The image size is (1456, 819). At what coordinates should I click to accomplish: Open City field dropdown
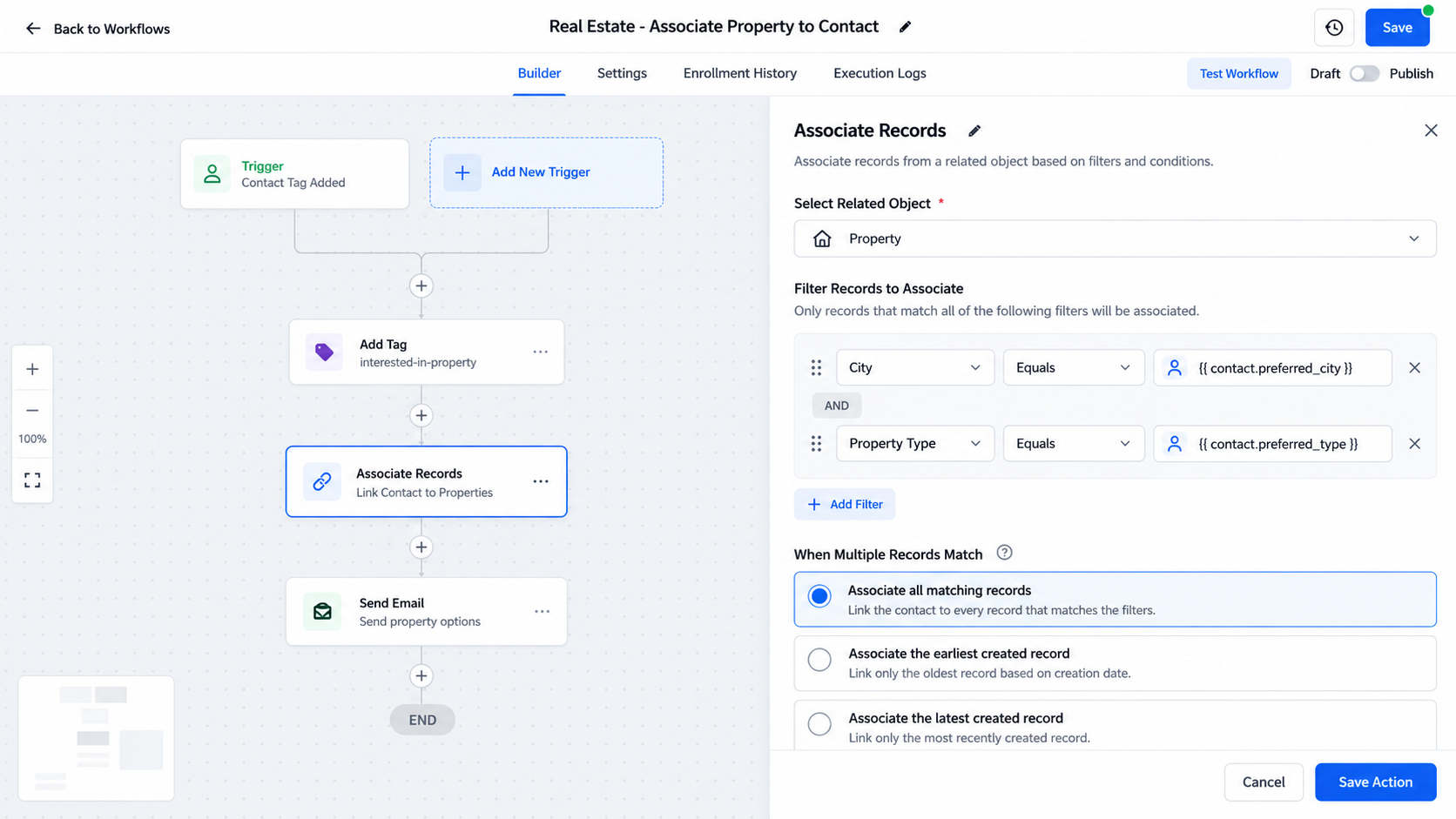pyautogui.click(x=915, y=367)
